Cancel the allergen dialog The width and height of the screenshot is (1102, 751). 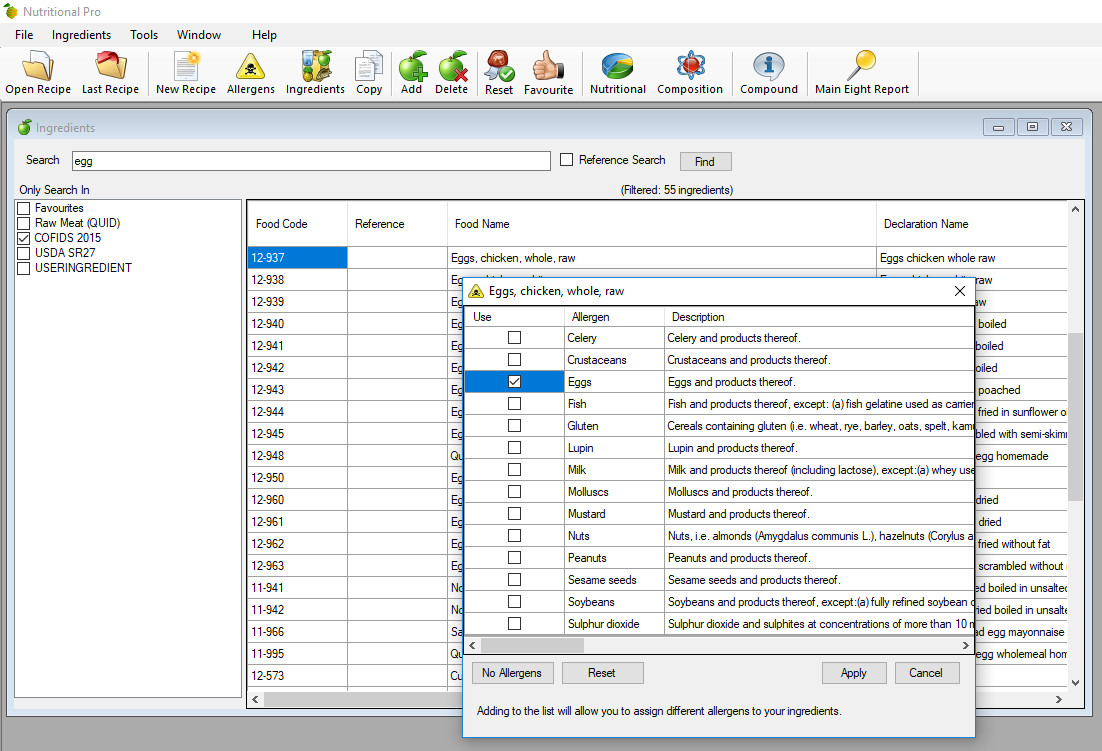pyautogui.click(x=926, y=673)
